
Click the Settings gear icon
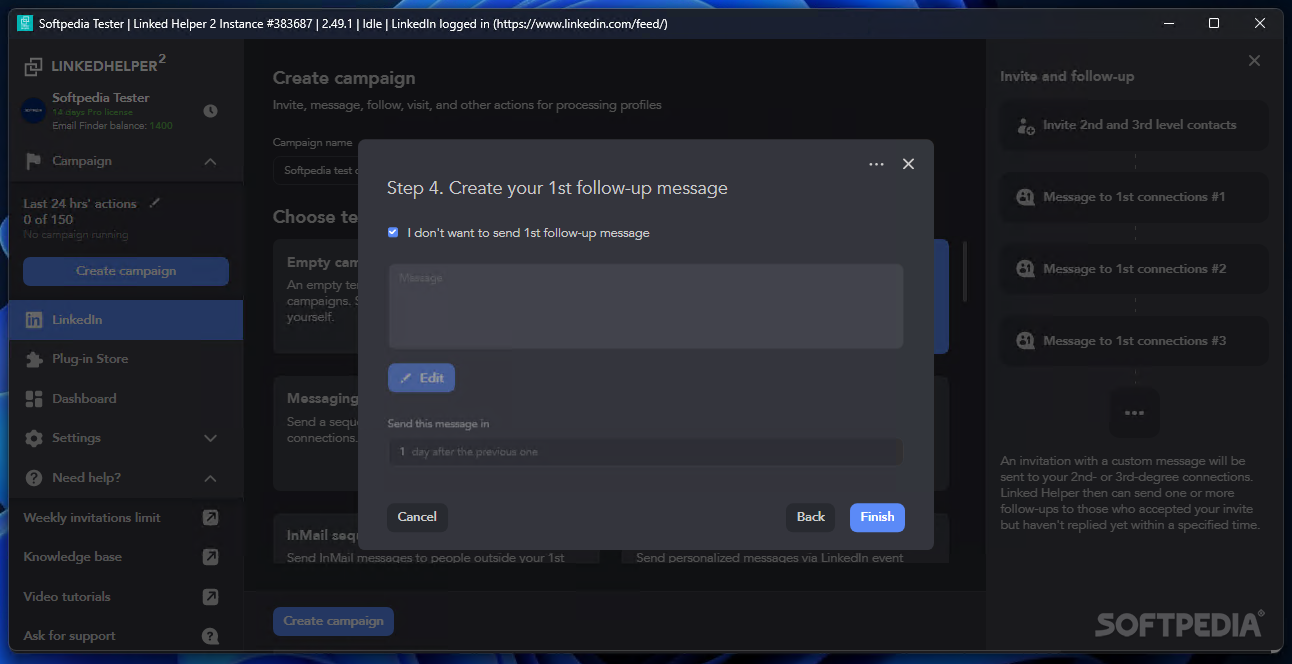pyautogui.click(x=34, y=438)
